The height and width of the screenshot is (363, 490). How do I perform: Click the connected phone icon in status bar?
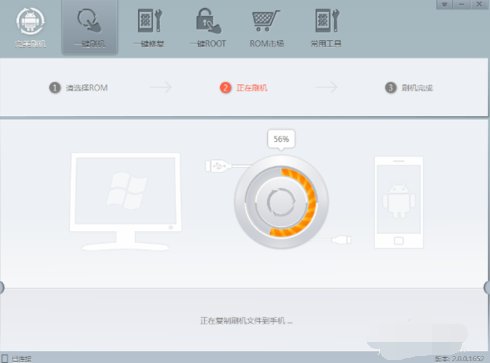pyautogui.click(x=5, y=359)
